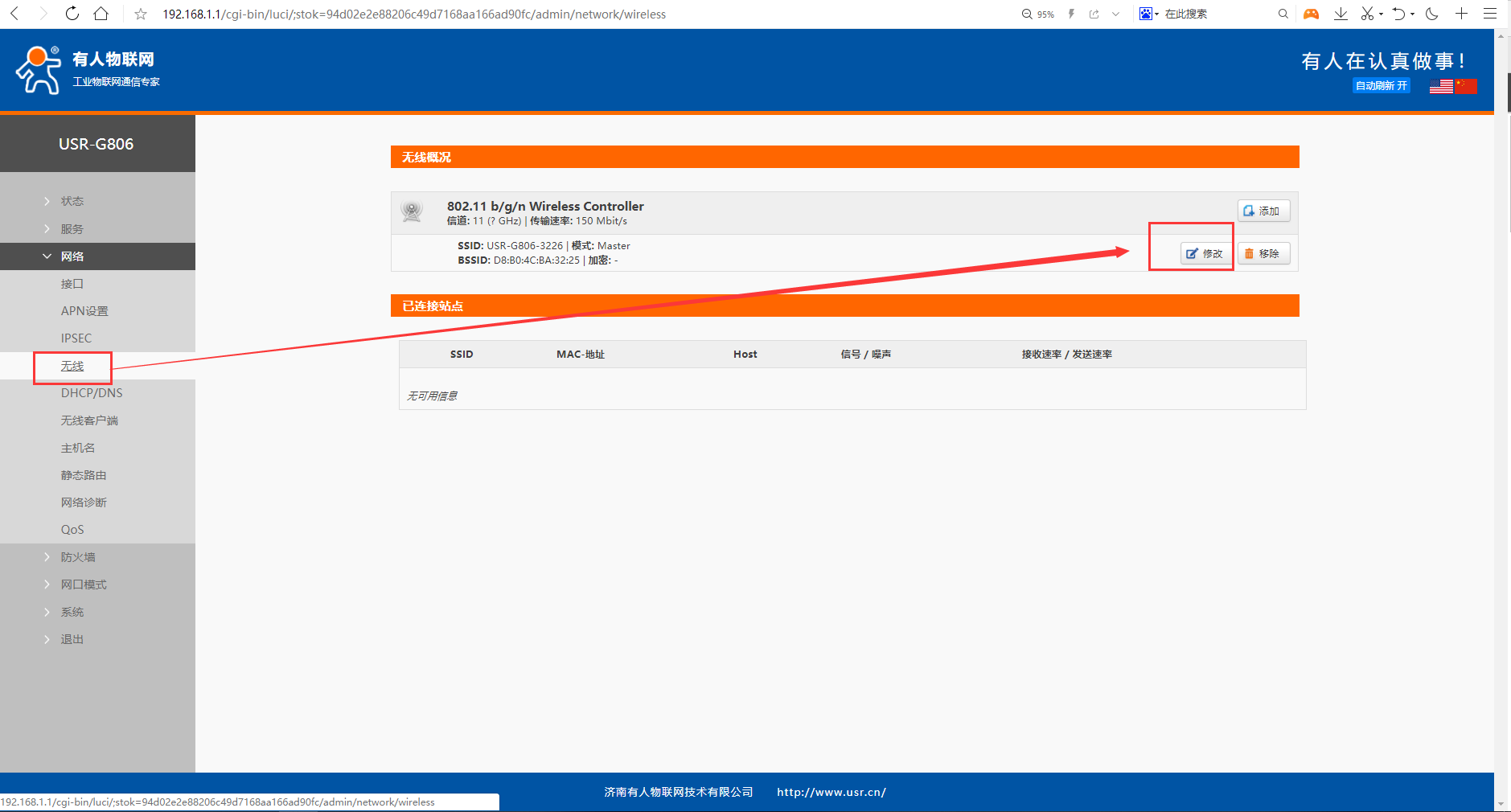Screen dimensions: 1511x812
Task: Open the browser downloads arrow icon
Action: [x=1341, y=14]
